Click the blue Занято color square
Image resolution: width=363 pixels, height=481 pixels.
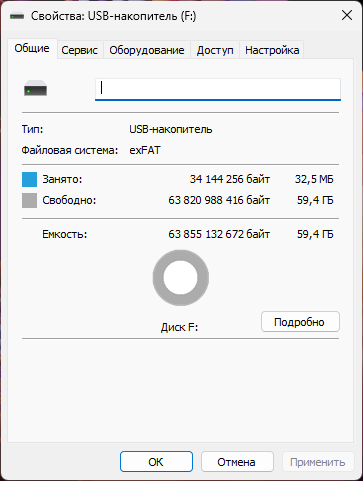29,179
